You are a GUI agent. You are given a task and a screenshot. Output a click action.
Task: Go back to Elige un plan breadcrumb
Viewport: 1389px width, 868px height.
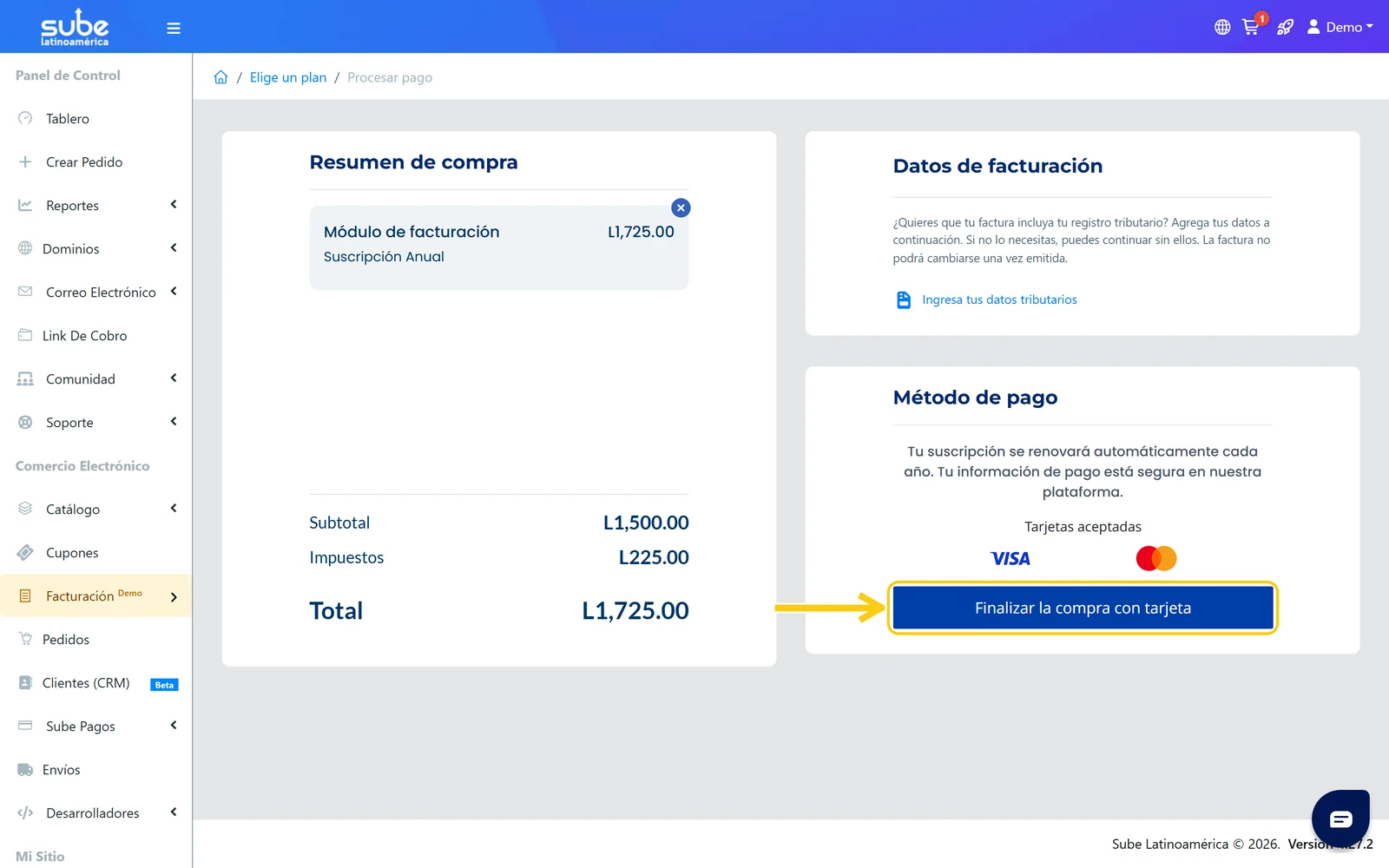point(288,77)
